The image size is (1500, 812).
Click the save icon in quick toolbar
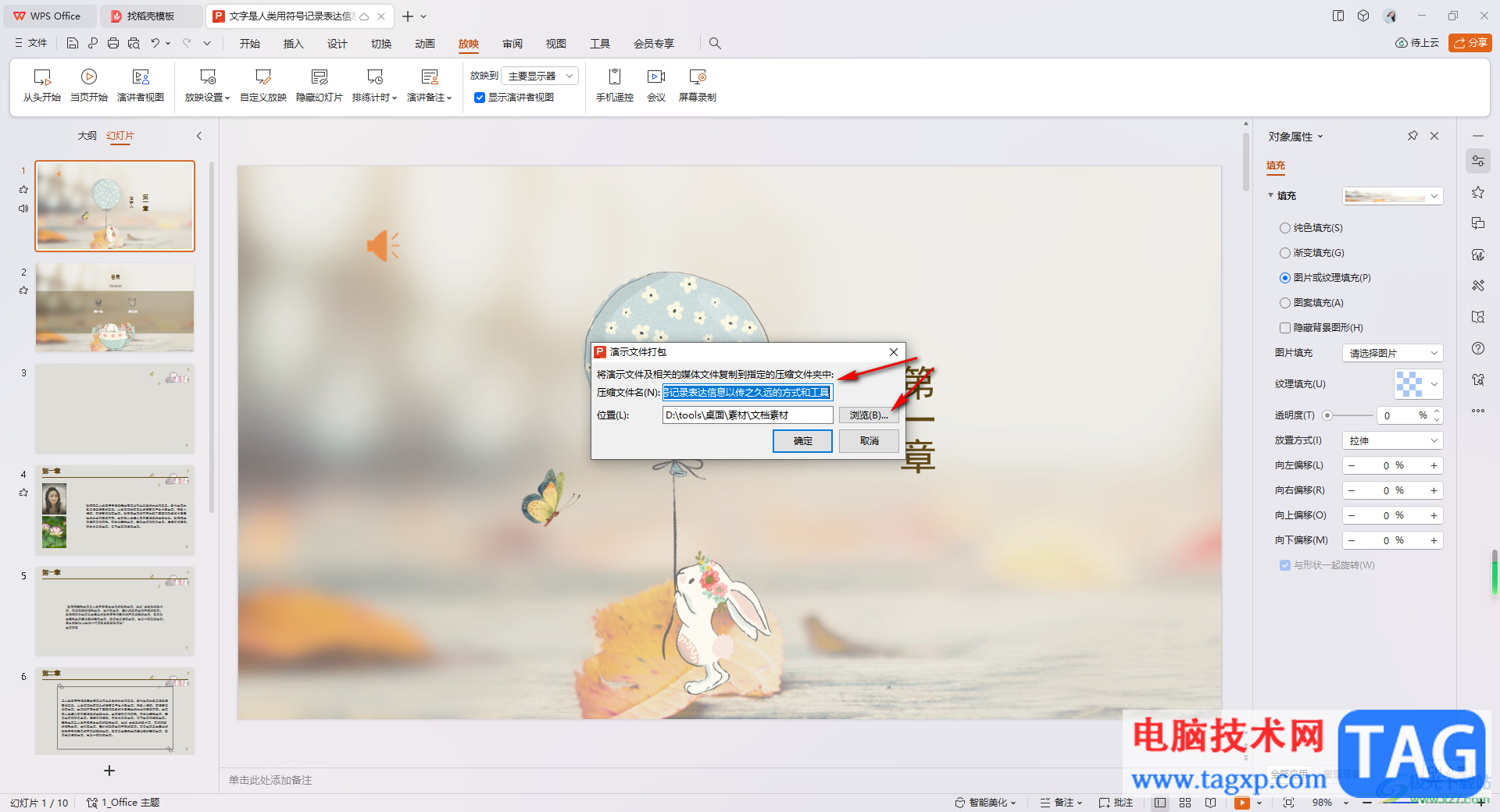(73, 43)
